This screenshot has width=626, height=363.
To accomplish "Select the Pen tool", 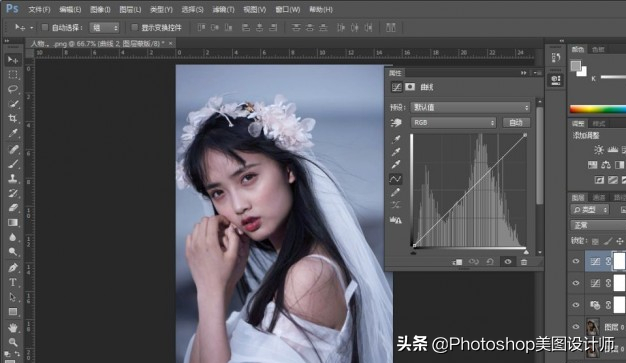I will point(13,268).
